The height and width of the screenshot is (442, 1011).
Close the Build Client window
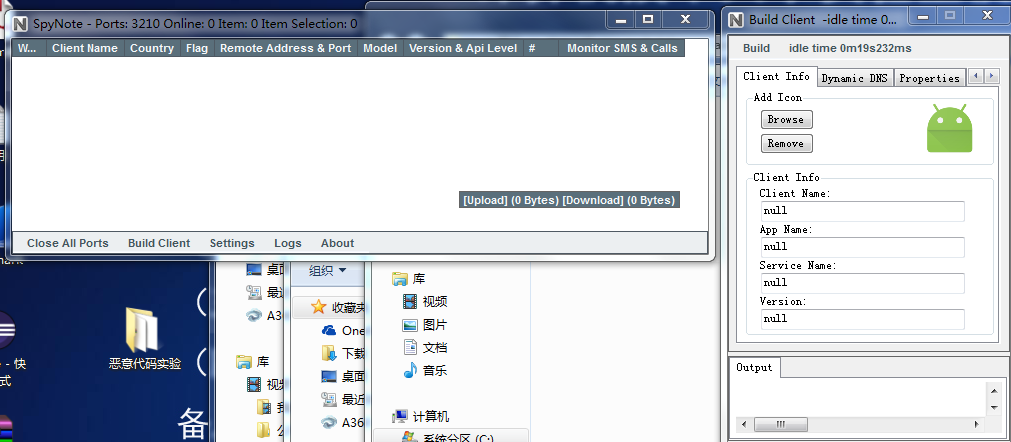pyautogui.click(x=986, y=14)
